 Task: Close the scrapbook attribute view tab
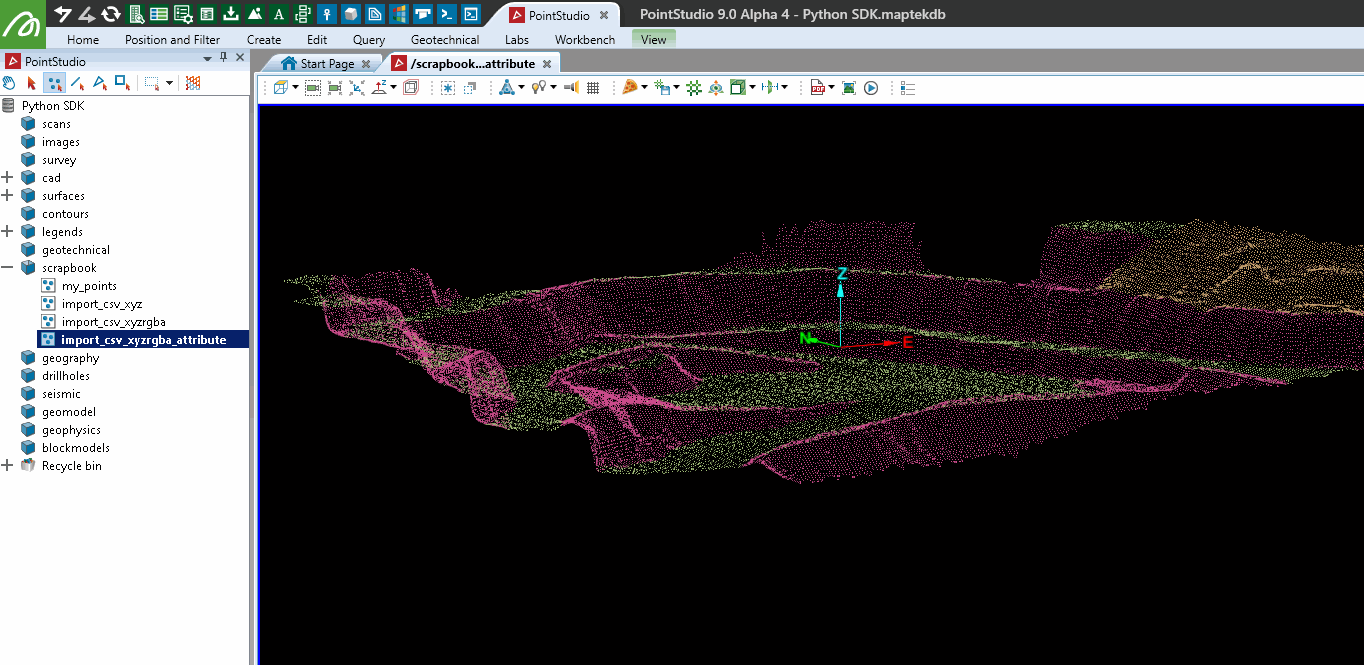coord(547,64)
